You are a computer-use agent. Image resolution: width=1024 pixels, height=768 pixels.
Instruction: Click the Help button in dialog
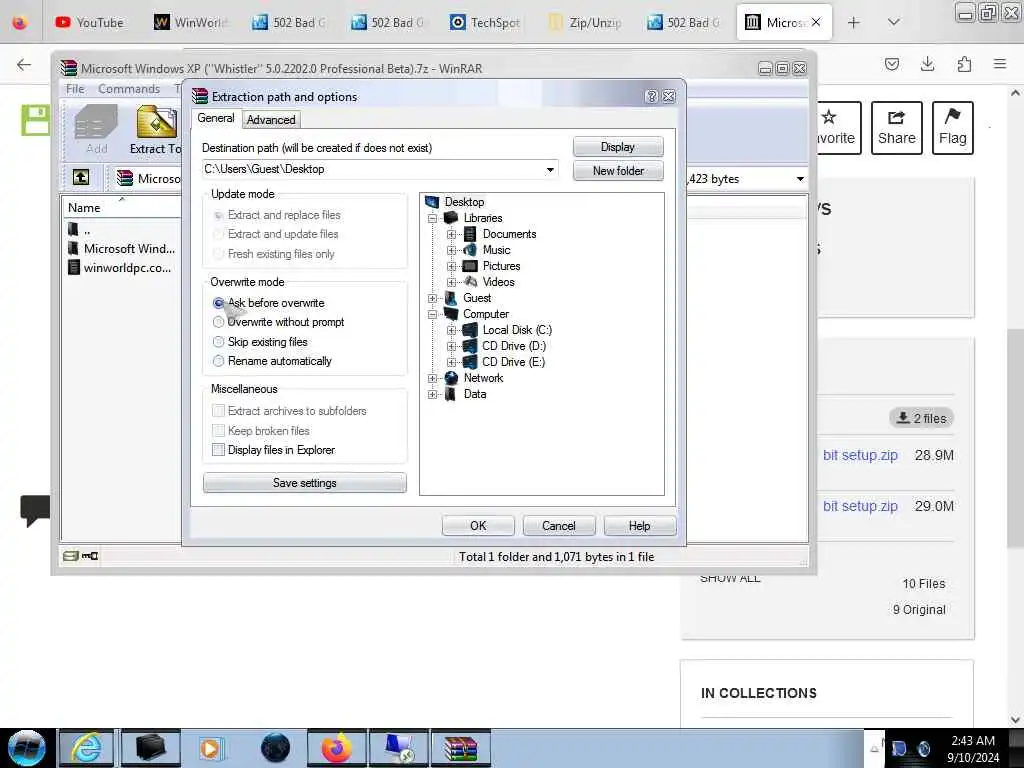pyautogui.click(x=639, y=526)
